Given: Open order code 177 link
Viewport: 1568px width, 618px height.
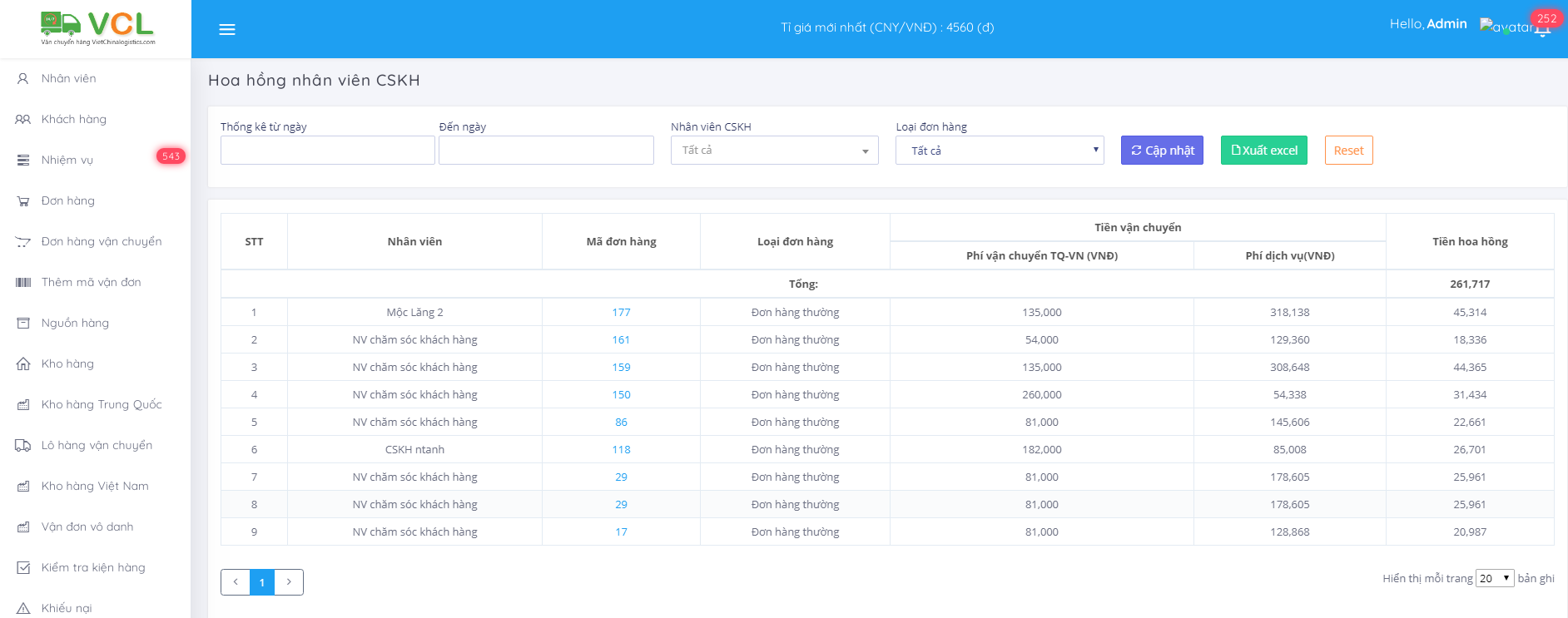Looking at the screenshot, I should [x=621, y=312].
